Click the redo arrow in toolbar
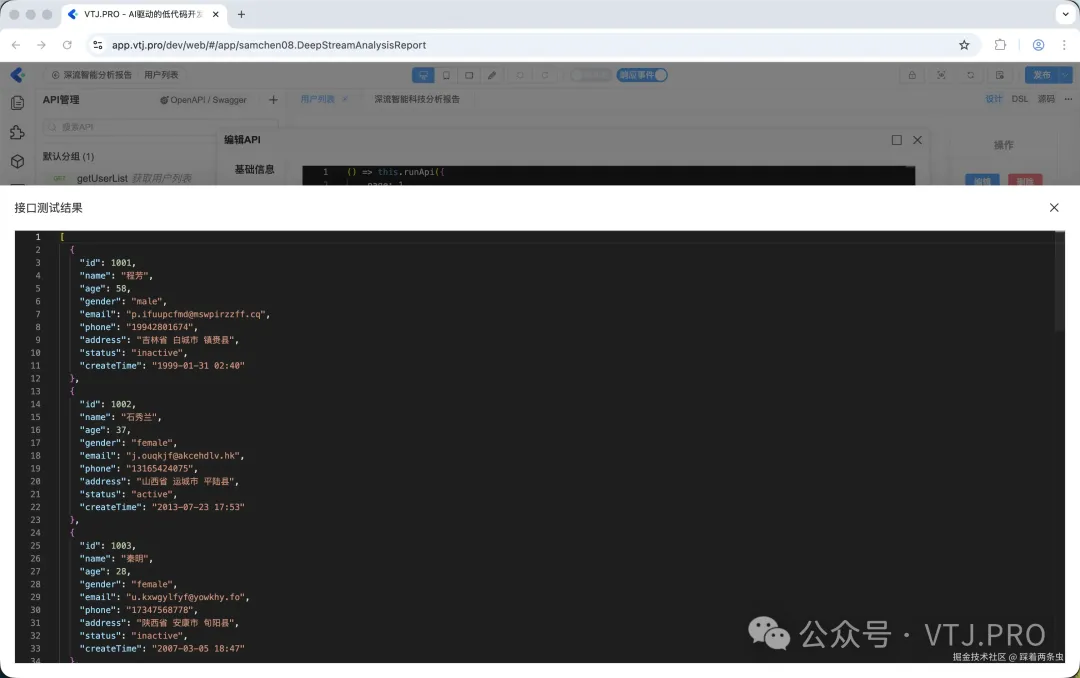This screenshot has height=678, width=1080. [x=545, y=75]
